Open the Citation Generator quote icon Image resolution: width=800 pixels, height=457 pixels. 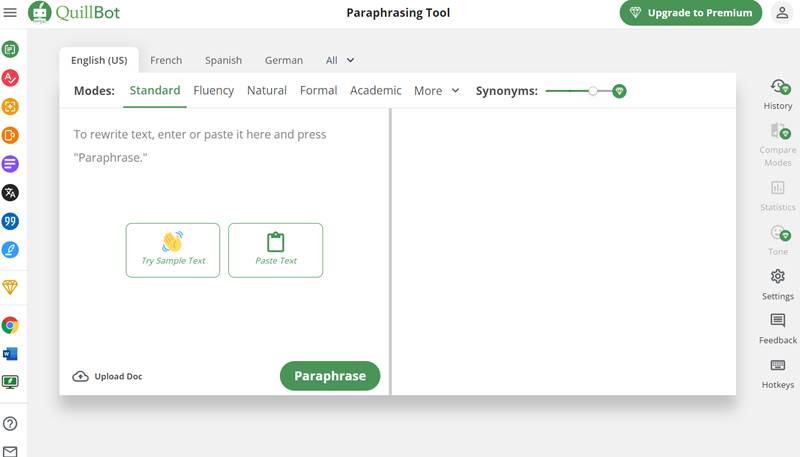click(x=10, y=221)
